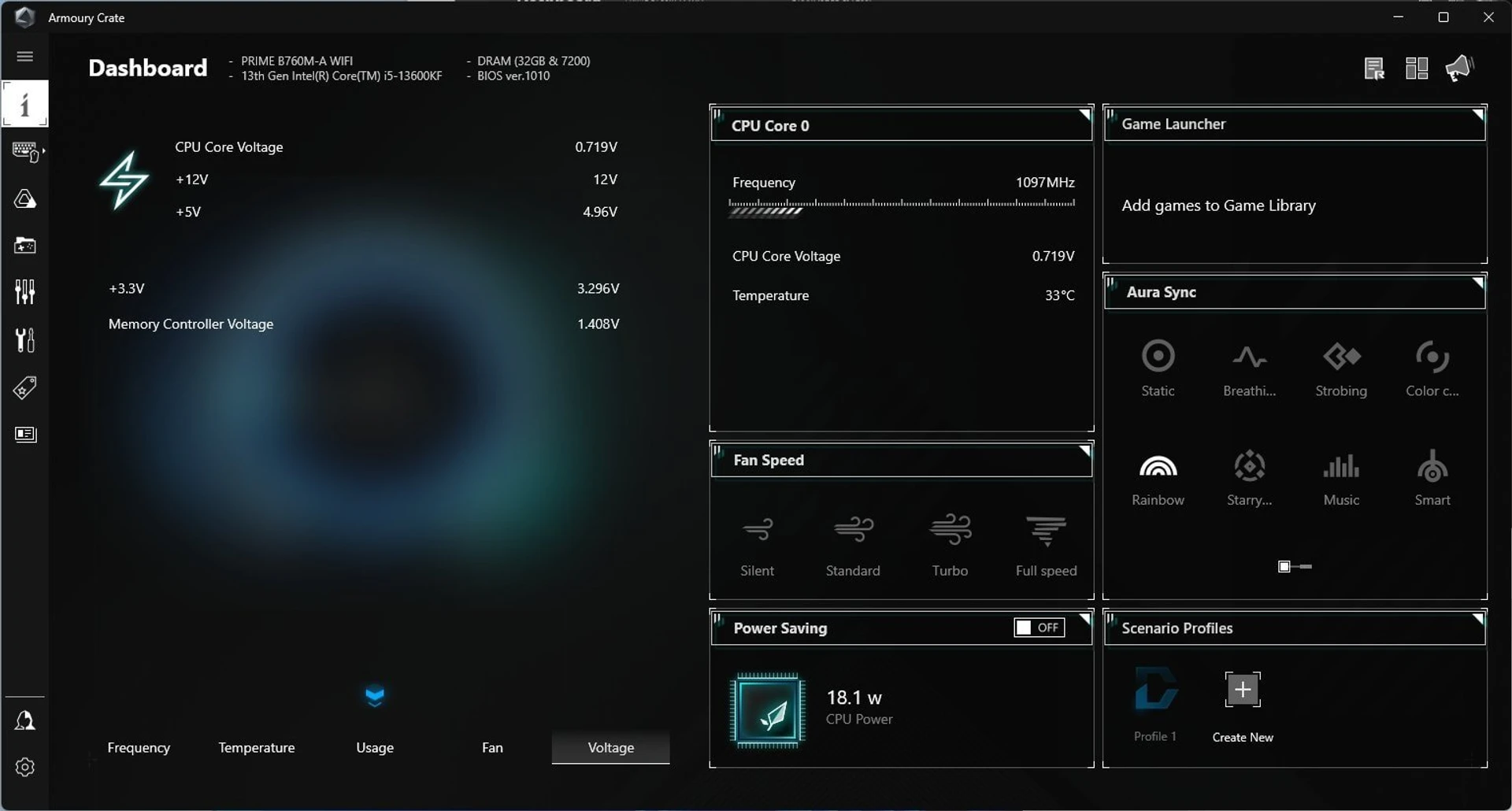The width and height of the screenshot is (1512, 811).
Task: Expand the Scenario Profiles panel corner arrow
Action: click(x=1477, y=619)
